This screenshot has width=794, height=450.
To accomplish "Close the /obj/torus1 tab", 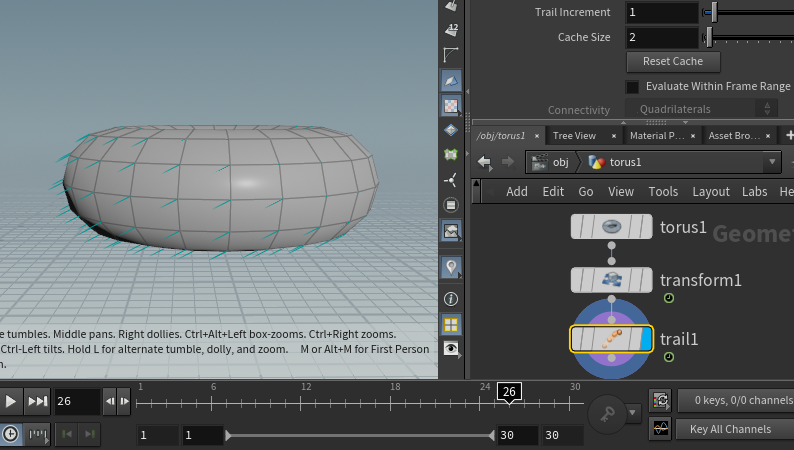I will pos(537,136).
